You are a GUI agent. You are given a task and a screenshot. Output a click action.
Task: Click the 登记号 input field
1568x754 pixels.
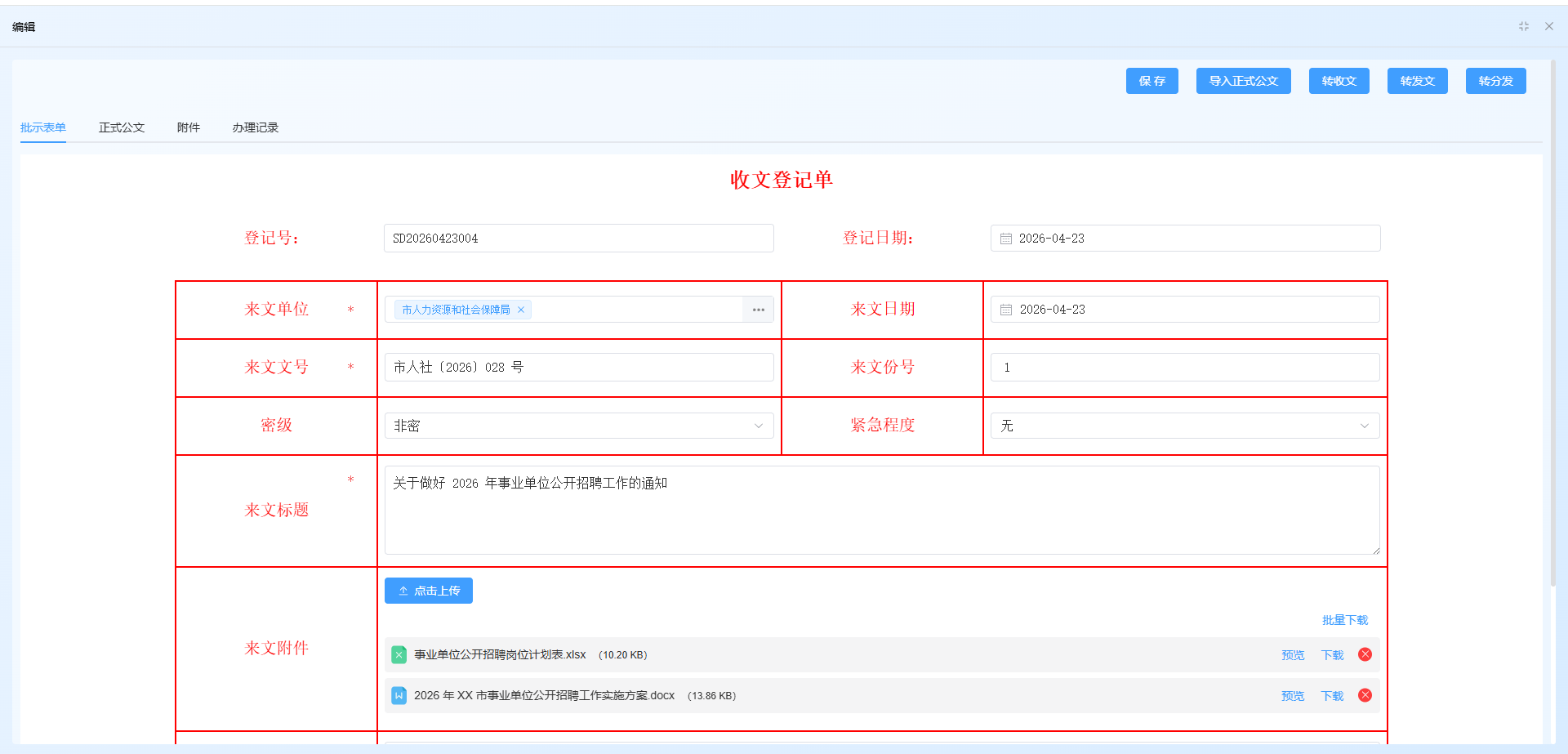pos(578,239)
